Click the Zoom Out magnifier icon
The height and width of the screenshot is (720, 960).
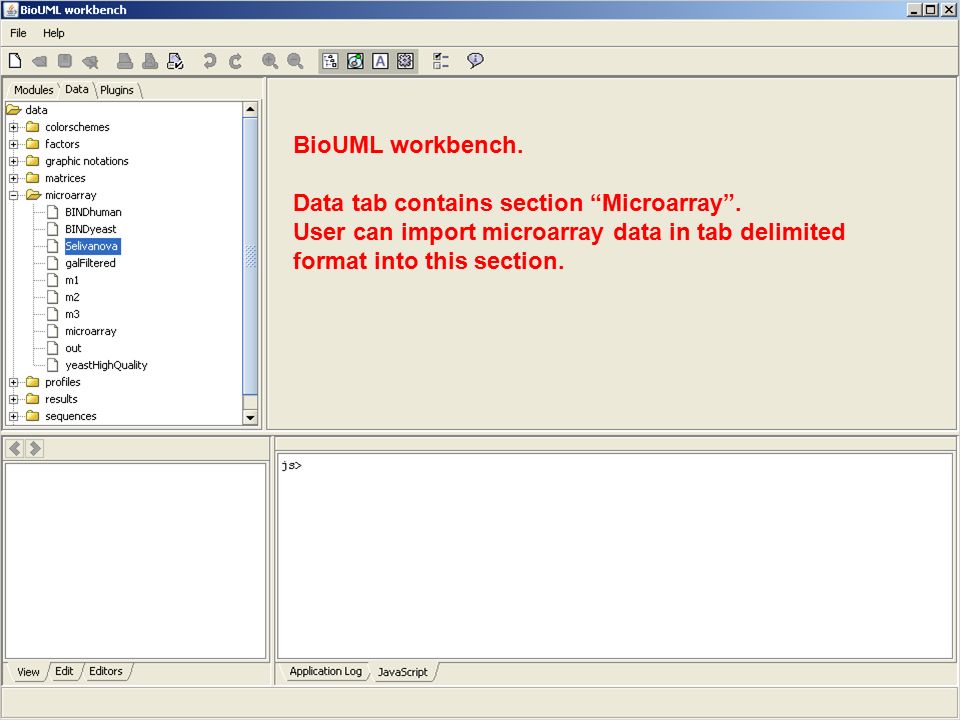tap(295, 61)
